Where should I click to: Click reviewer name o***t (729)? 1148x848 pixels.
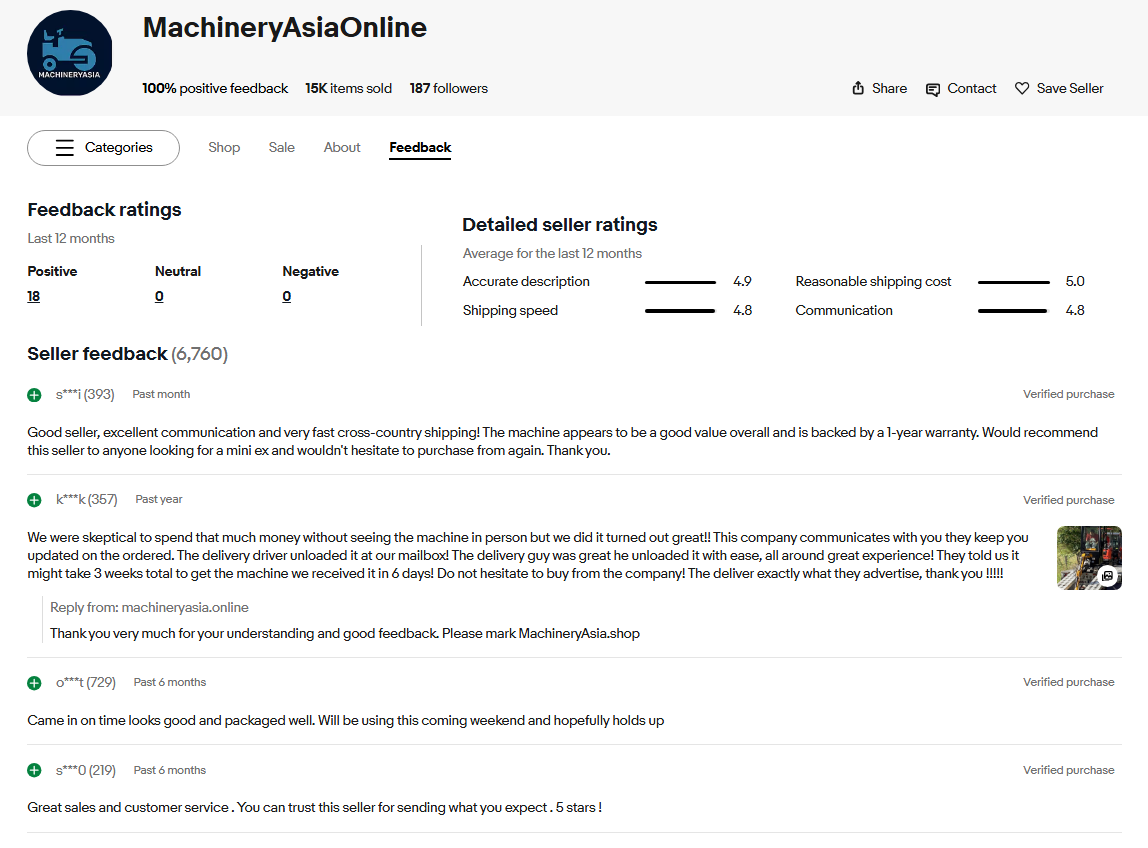click(86, 683)
